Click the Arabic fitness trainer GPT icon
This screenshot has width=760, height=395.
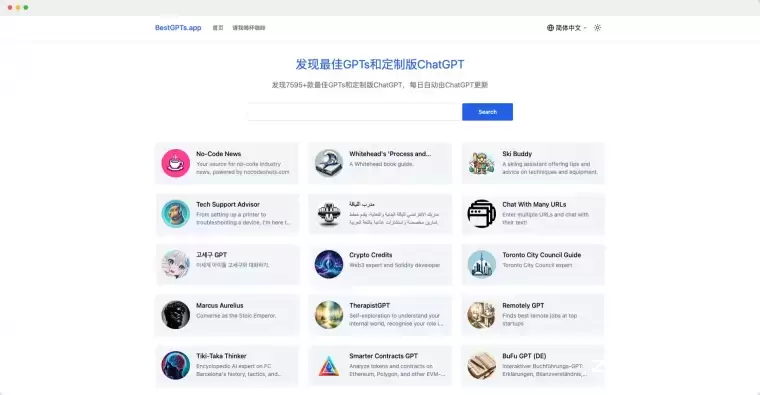tap(329, 214)
